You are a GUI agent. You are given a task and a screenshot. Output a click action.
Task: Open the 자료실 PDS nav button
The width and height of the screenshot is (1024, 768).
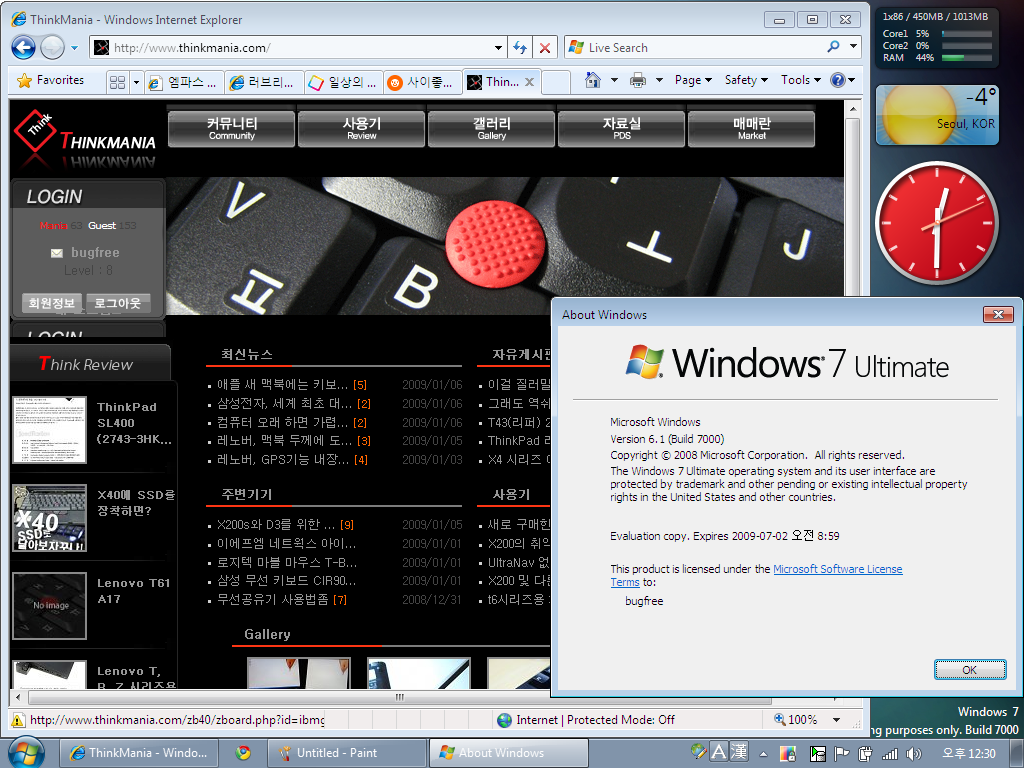pos(622,129)
